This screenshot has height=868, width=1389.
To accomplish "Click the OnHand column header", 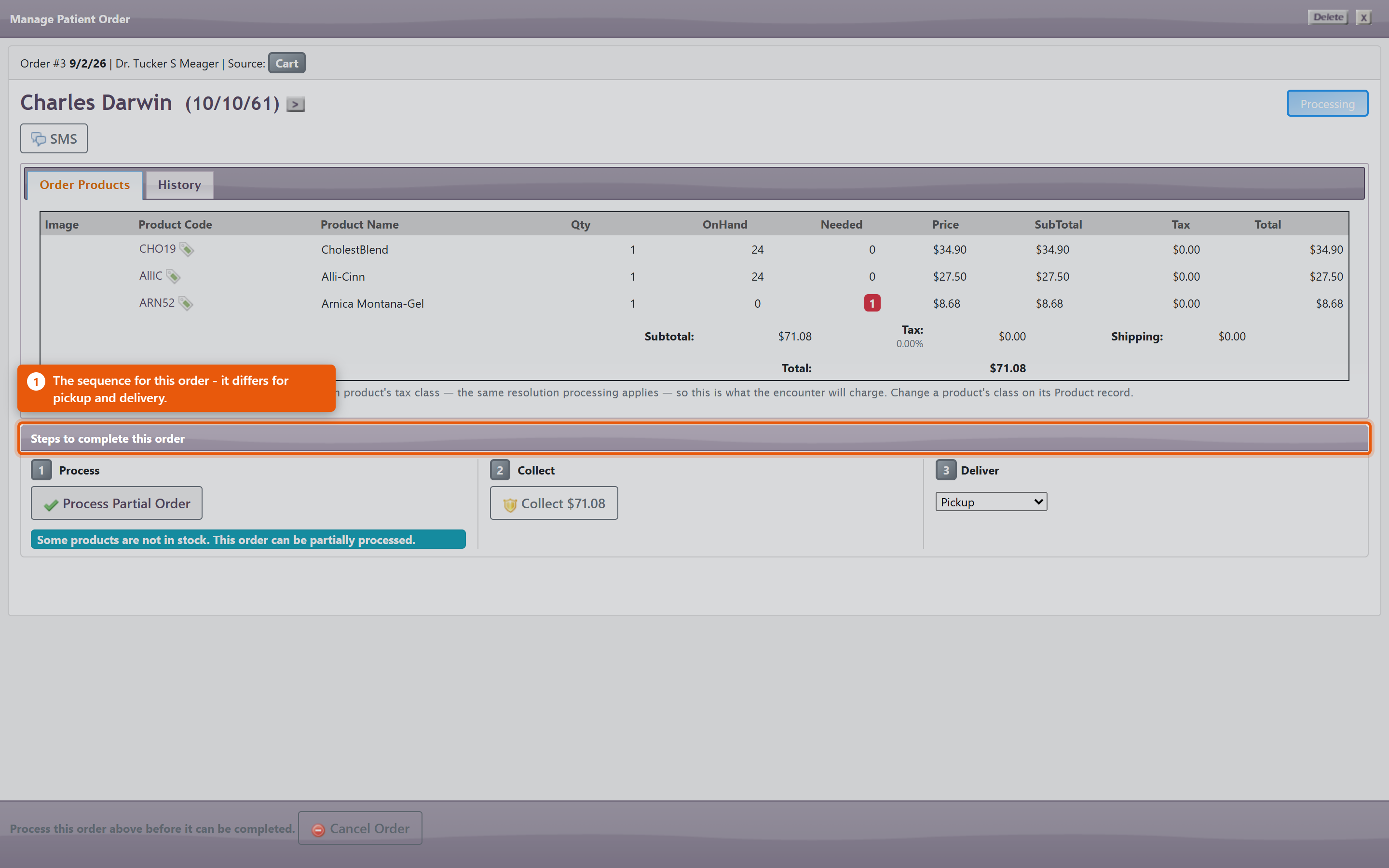I will coord(725,224).
